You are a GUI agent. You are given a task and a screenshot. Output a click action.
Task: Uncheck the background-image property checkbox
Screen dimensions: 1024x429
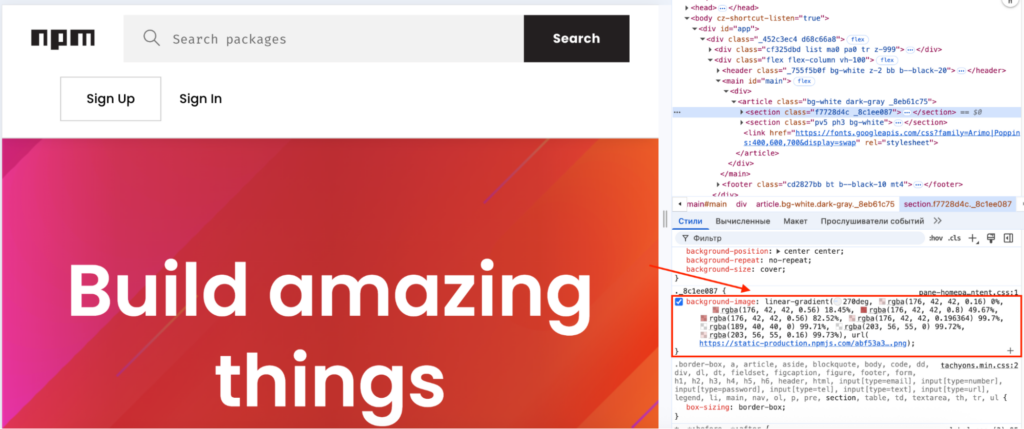(679, 302)
